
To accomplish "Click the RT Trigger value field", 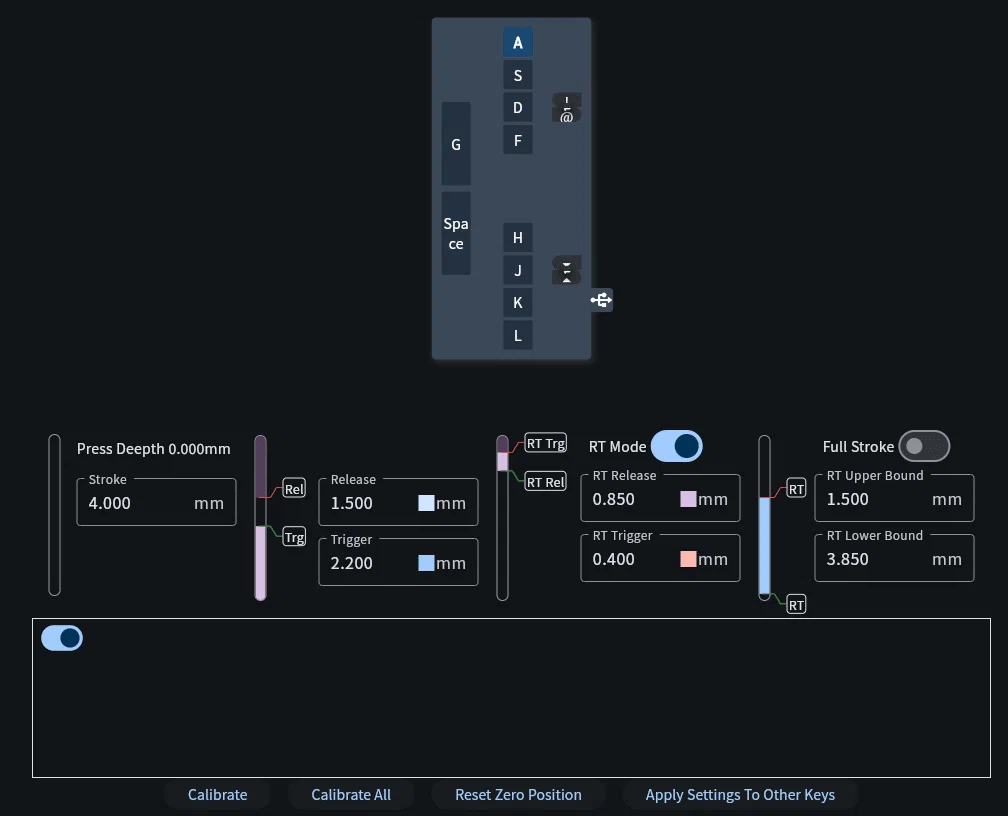I will pyautogui.click(x=660, y=559).
